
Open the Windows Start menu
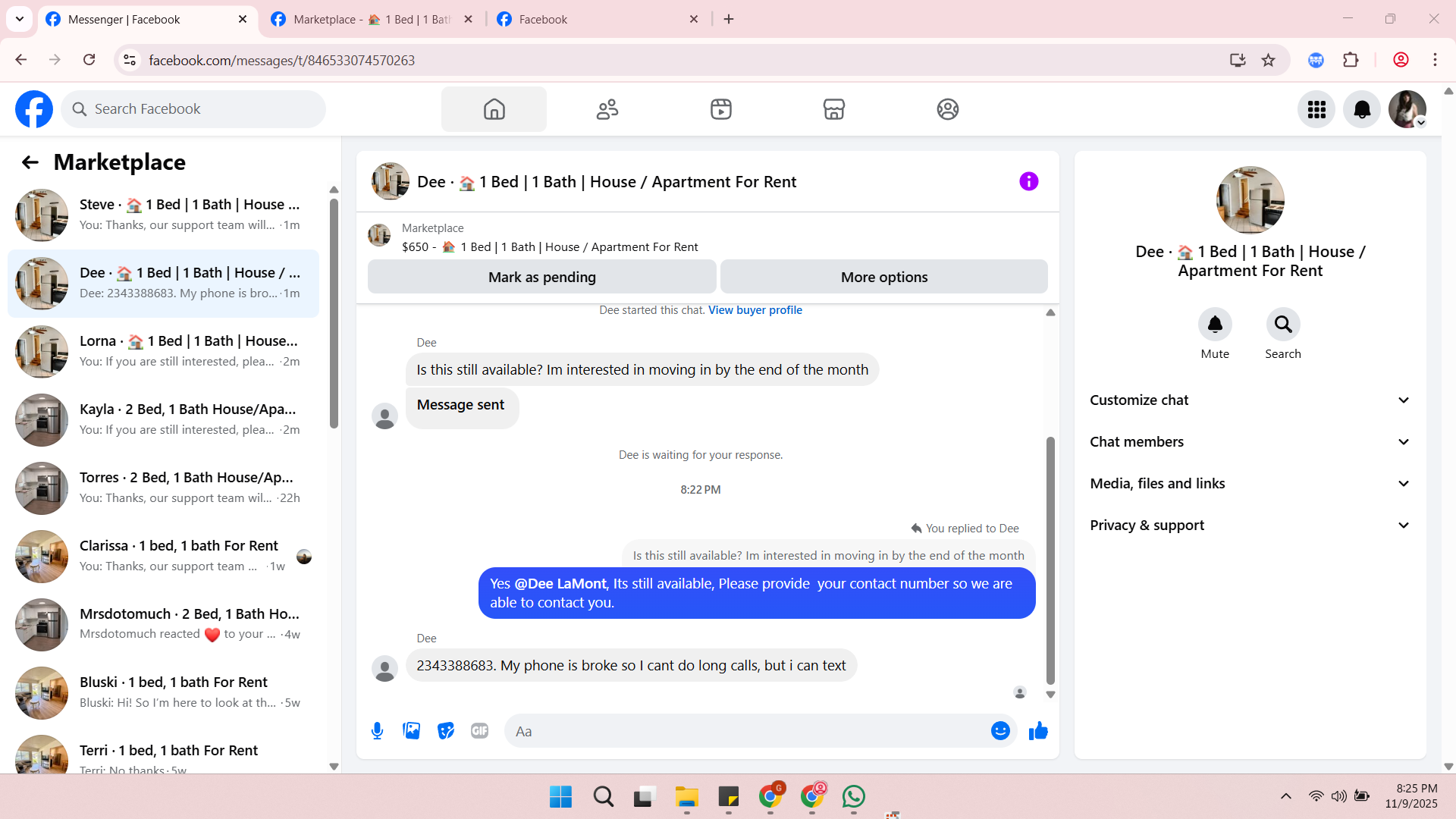coord(561,797)
